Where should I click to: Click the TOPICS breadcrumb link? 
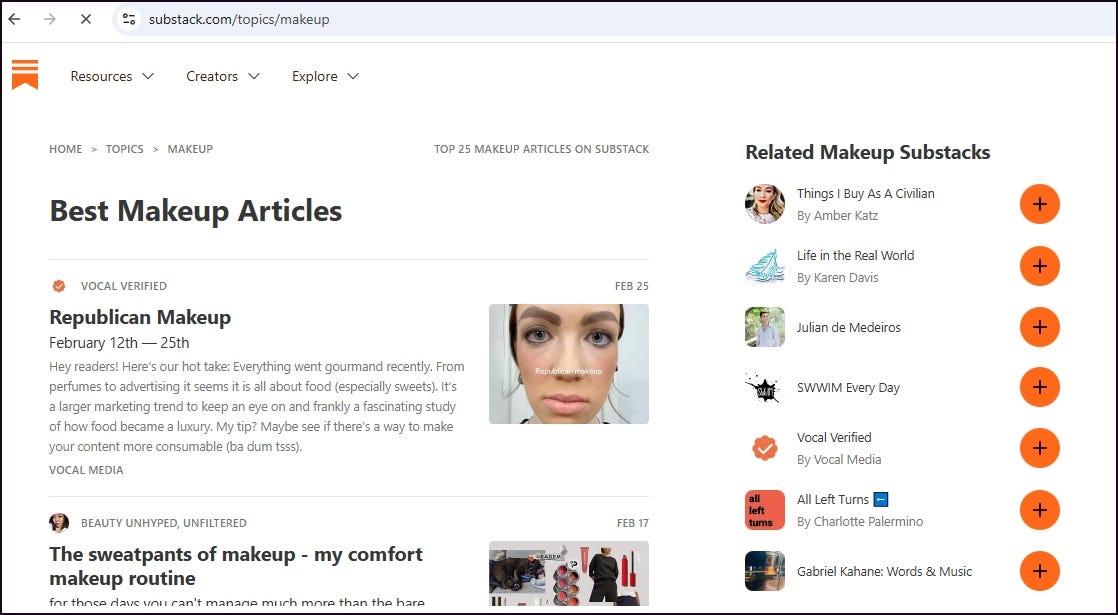point(125,149)
